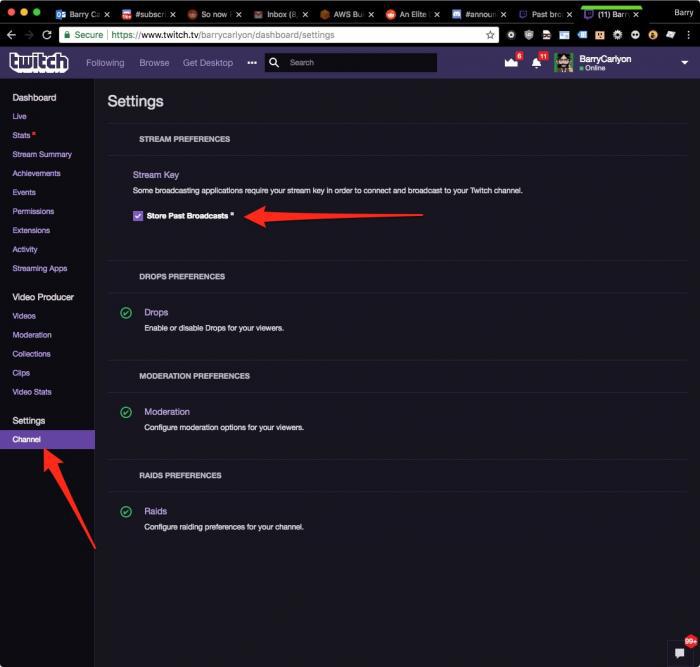This screenshot has height=667, width=700.
Task: Click Get Desktop link
Action: click(x=208, y=63)
